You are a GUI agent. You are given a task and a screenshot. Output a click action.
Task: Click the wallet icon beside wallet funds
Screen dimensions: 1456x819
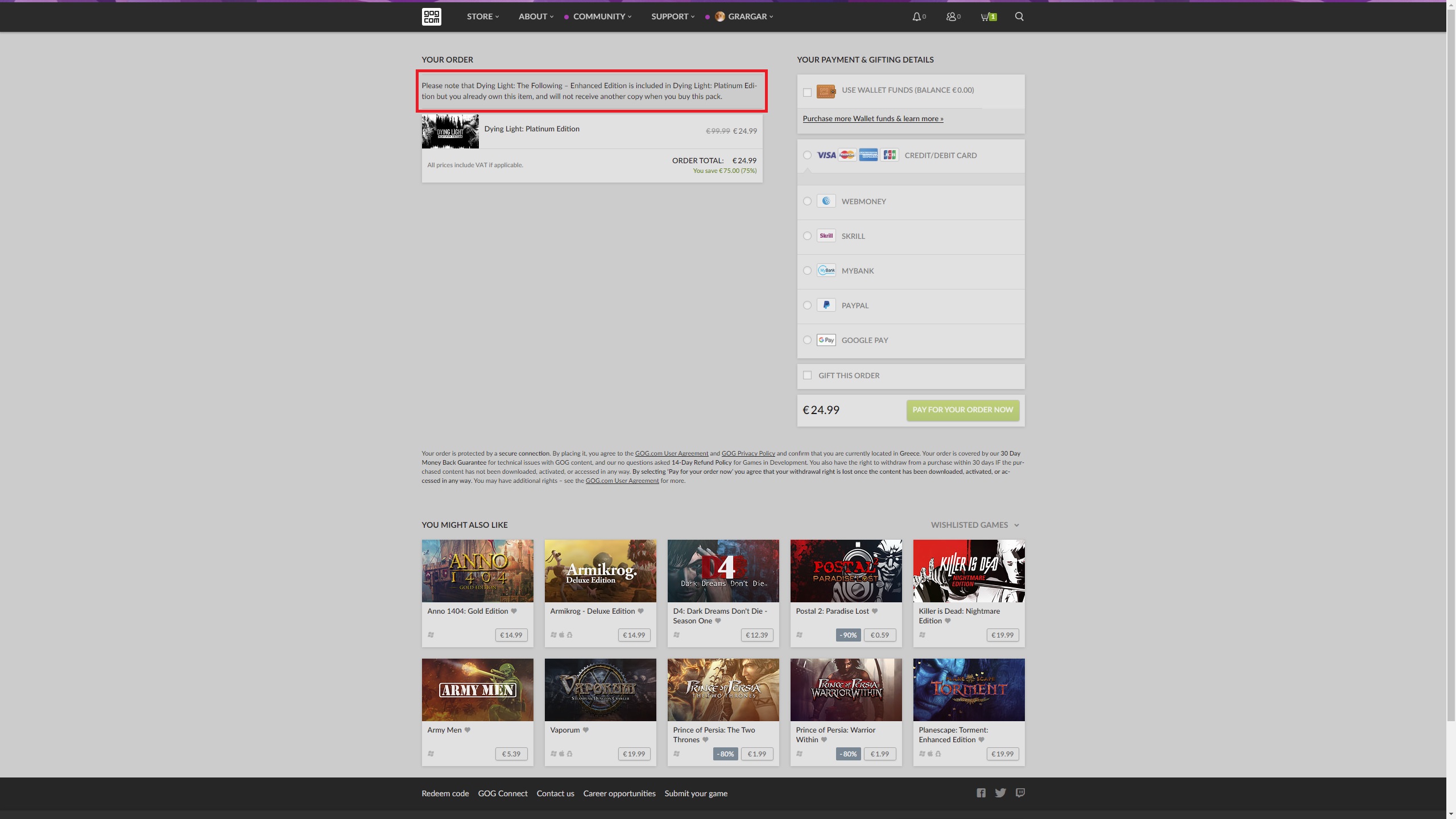[x=826, y=91]
